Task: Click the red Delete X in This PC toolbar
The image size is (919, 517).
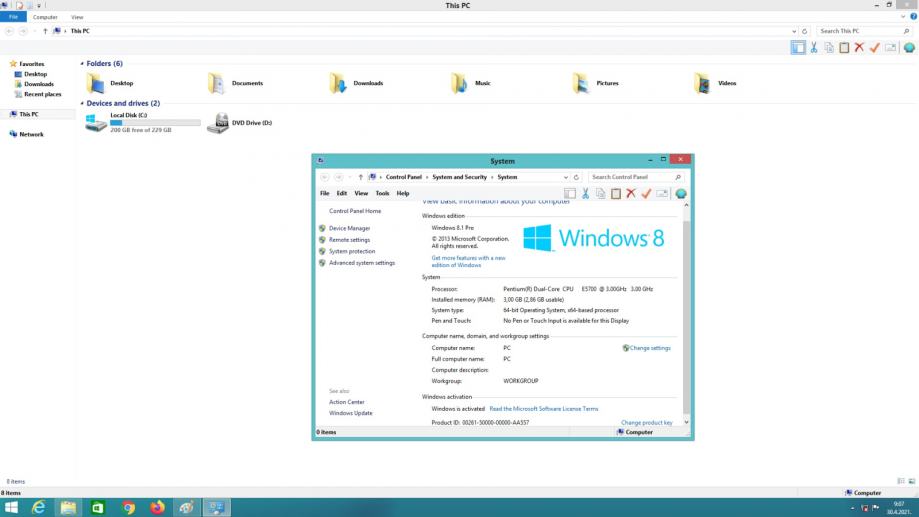Action: pyautogui.click(x=859, y=47)
